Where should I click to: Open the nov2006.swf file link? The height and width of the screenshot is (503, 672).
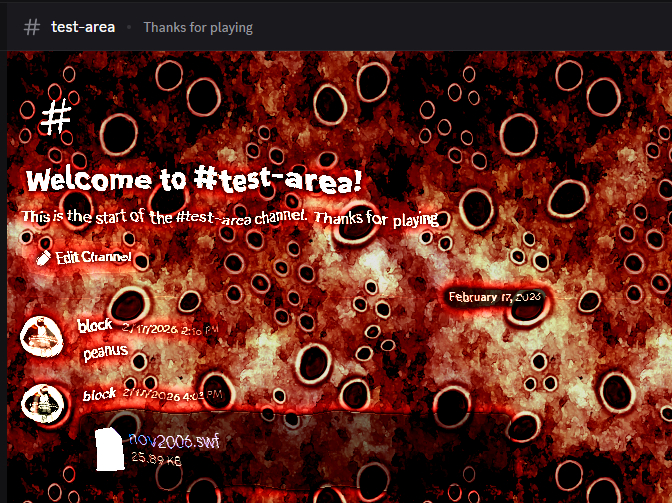pyautogui.click(x=174, y=440)
